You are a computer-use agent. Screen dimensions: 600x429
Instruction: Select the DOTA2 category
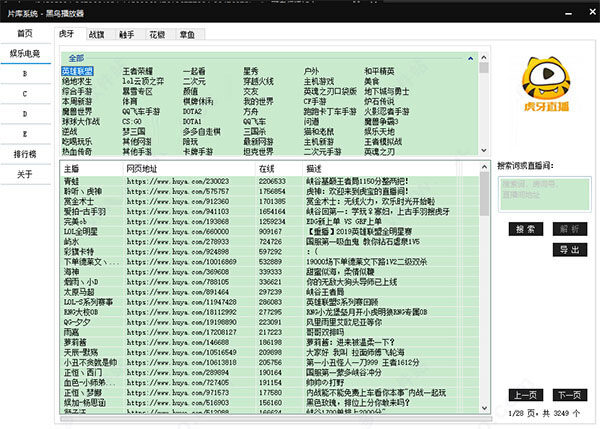click(192, 111)
